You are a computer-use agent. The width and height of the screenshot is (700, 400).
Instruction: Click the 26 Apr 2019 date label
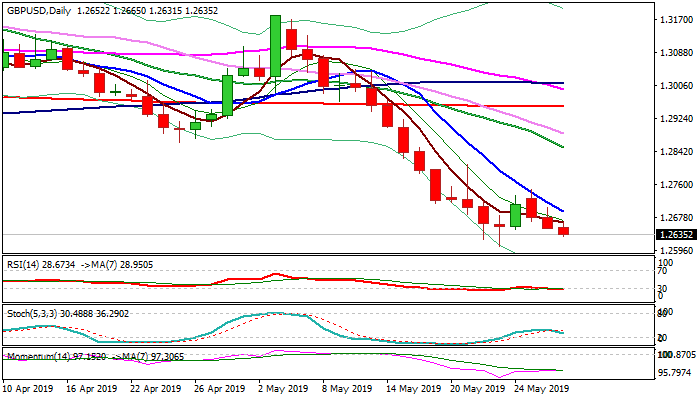(x=219, y=389)
